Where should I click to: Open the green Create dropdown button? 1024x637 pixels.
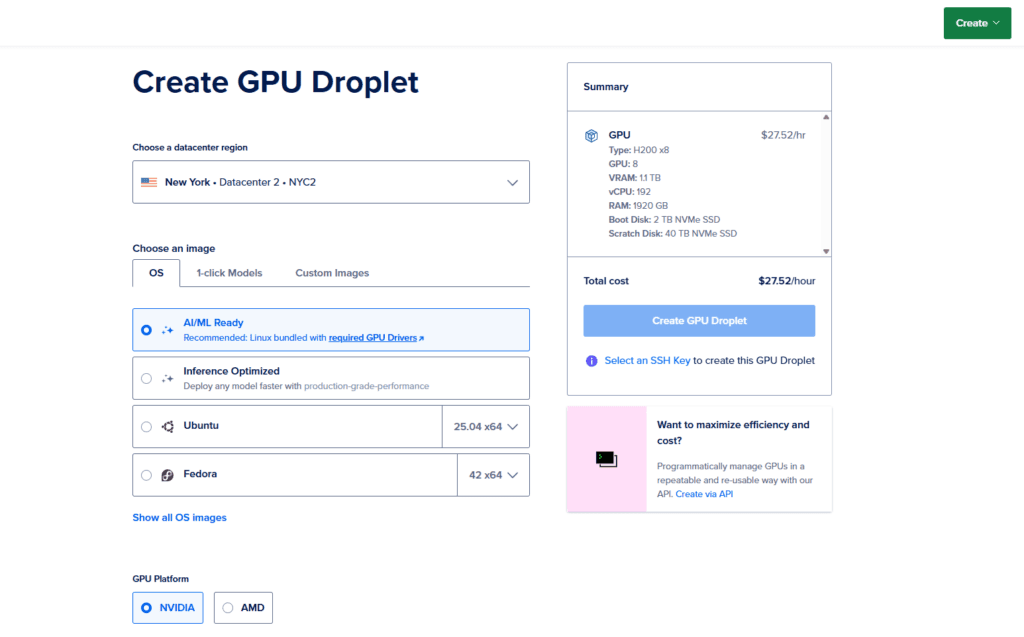977,23
